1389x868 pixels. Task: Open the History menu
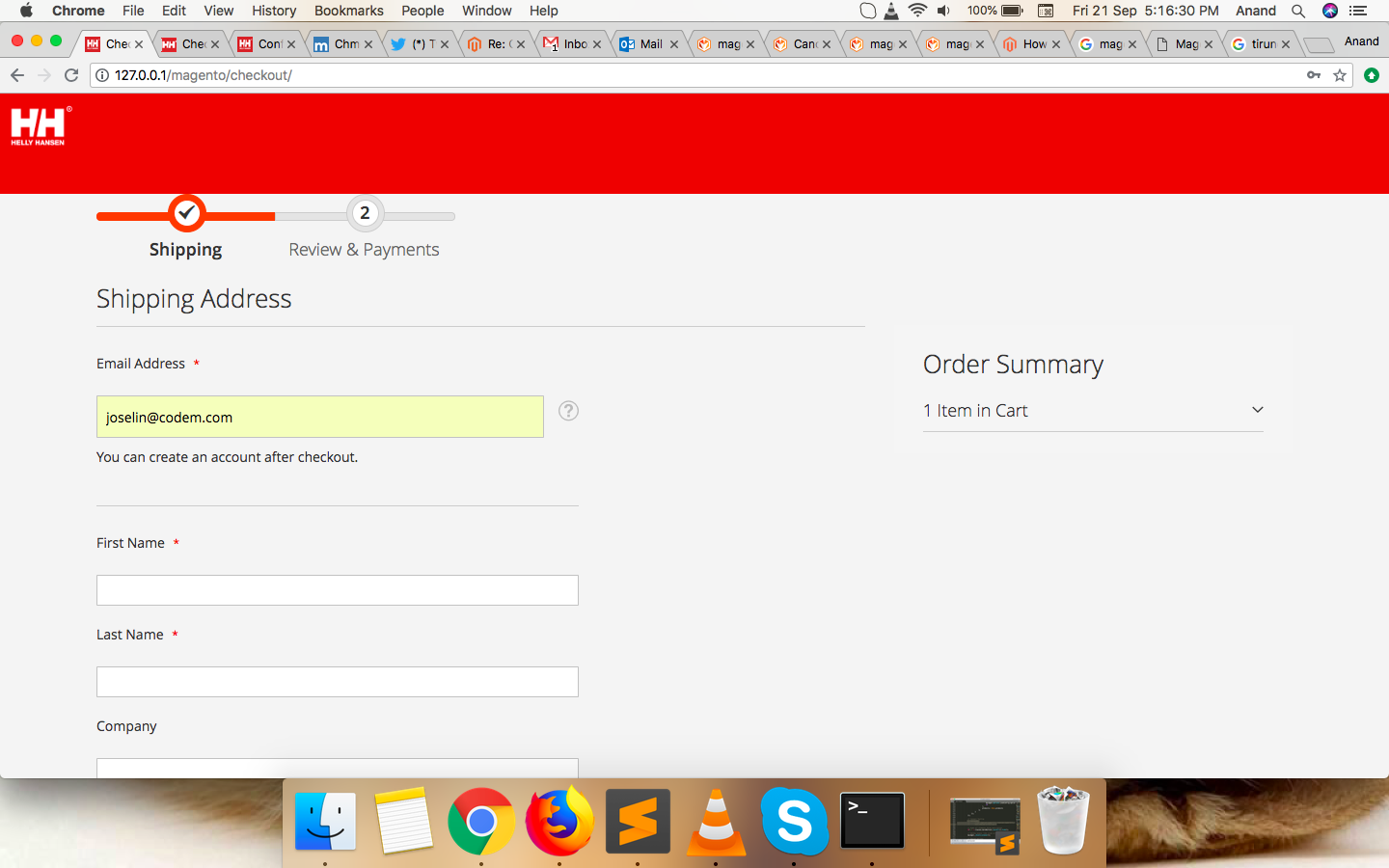coord(274,11)
